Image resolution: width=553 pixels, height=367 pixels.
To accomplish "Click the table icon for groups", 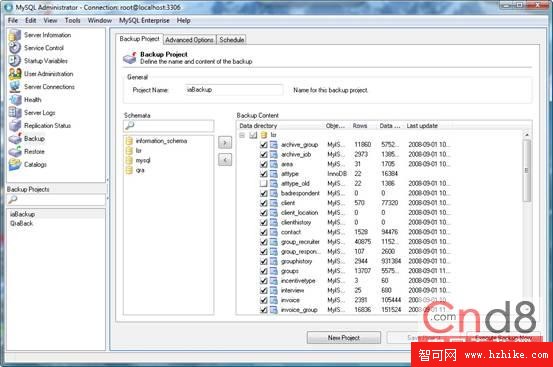I will pos(274,271).
